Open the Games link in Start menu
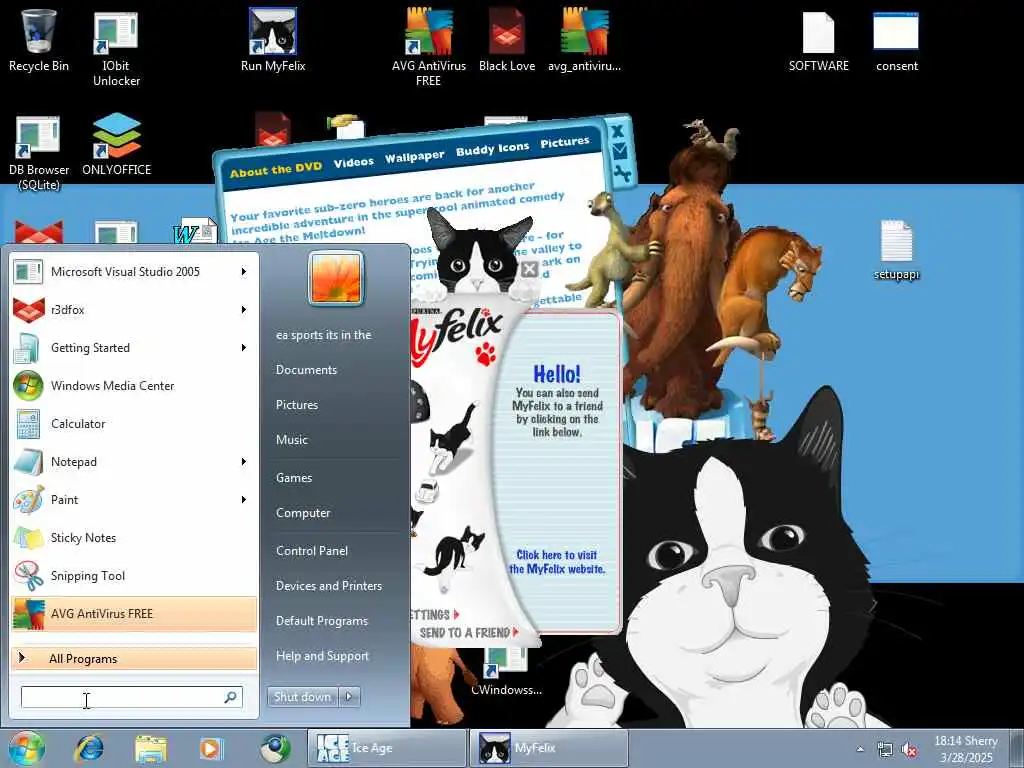1024x768 pixels. click(x=294, y=477)
